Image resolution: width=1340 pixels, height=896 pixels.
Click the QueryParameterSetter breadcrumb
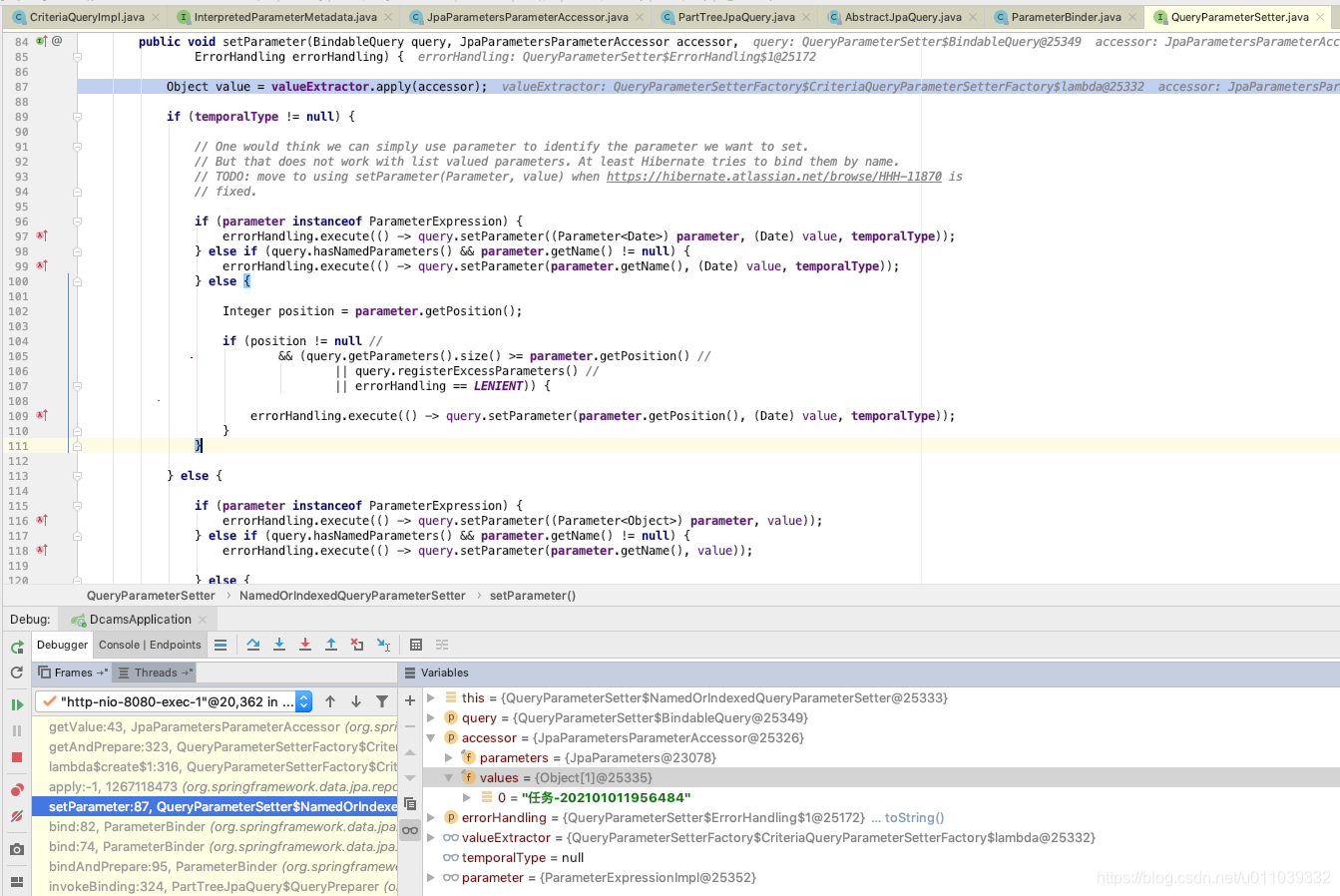click(151, 596)
